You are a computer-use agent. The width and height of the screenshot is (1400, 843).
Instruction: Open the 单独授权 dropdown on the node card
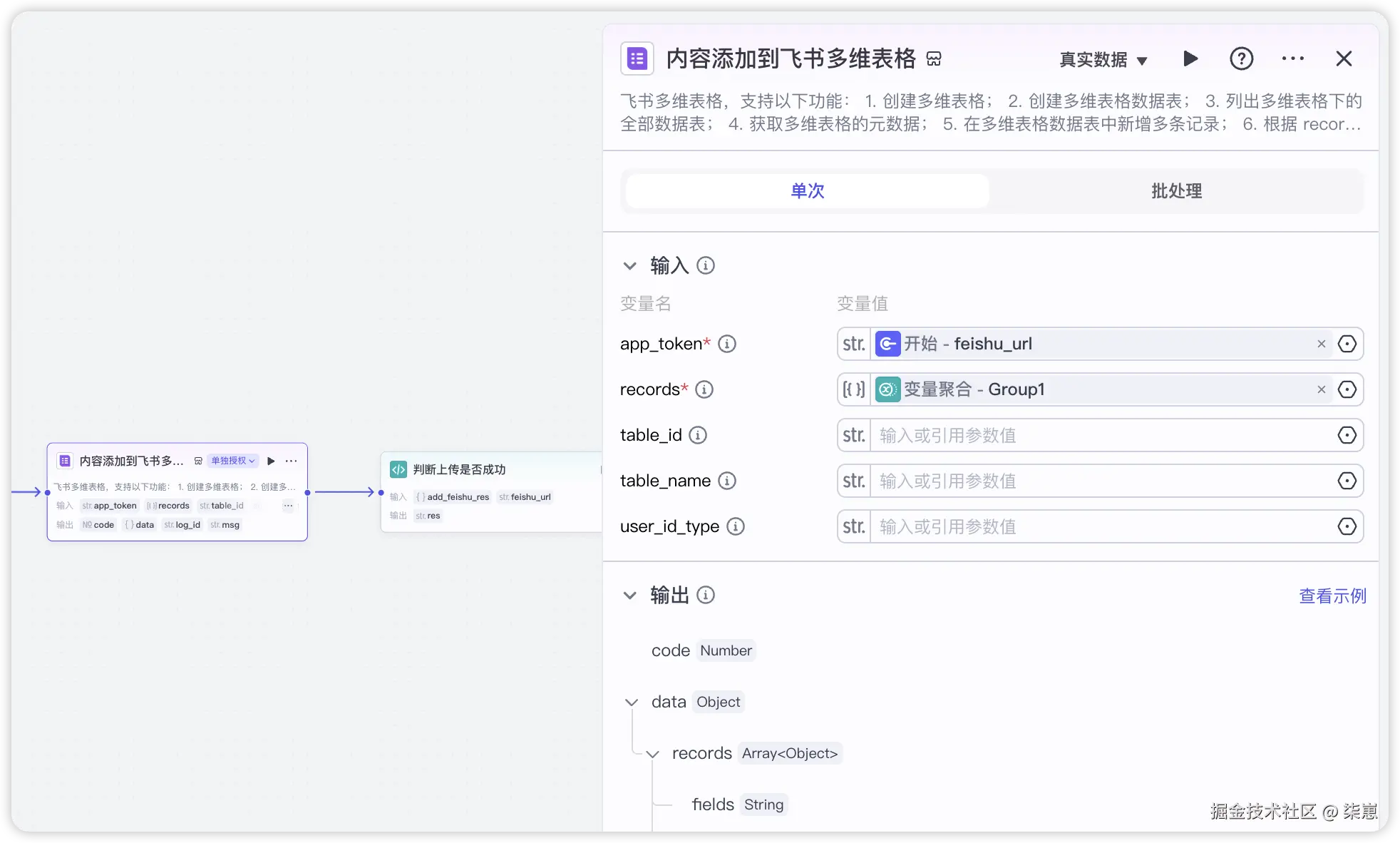232,461
